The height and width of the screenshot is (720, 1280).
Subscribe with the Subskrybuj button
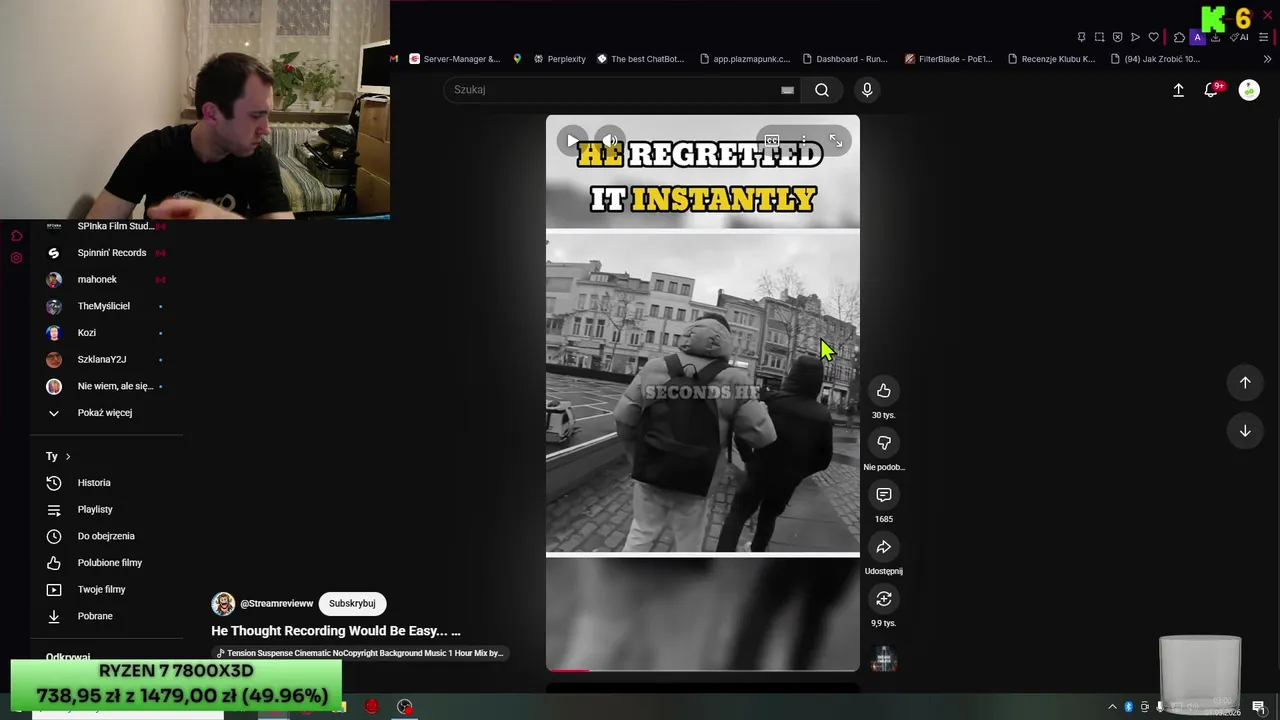point(352,603)
